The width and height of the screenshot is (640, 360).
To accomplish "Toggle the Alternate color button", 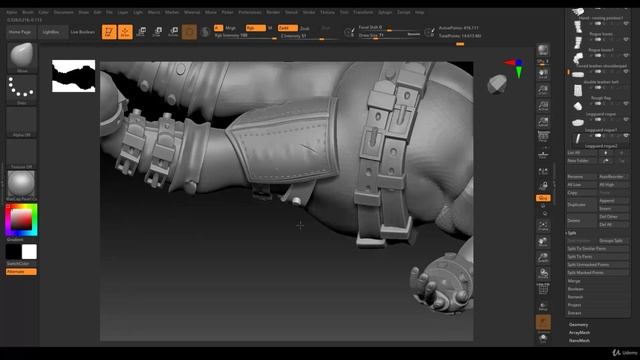I will (x=21, y=271).
